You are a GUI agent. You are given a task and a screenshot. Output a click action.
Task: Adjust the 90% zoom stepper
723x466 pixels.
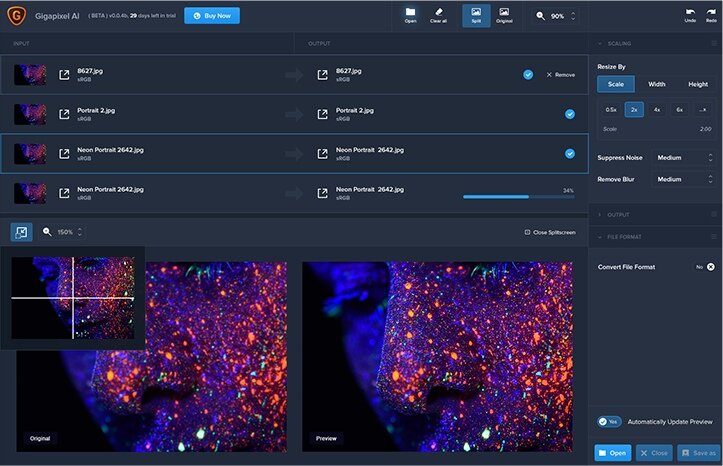click(573, 16)
